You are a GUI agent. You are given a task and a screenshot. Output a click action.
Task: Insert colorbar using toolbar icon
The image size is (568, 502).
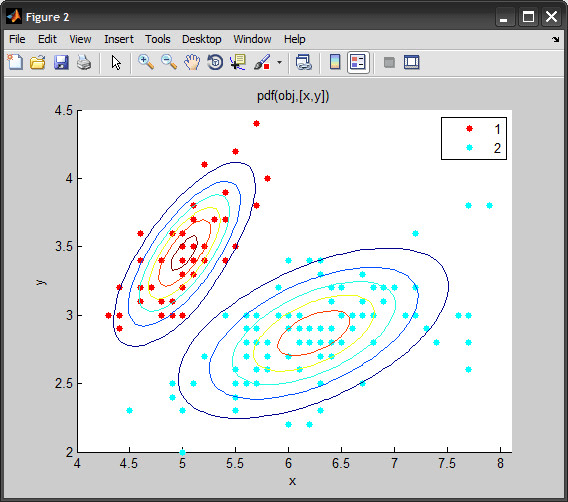(335, 62)
